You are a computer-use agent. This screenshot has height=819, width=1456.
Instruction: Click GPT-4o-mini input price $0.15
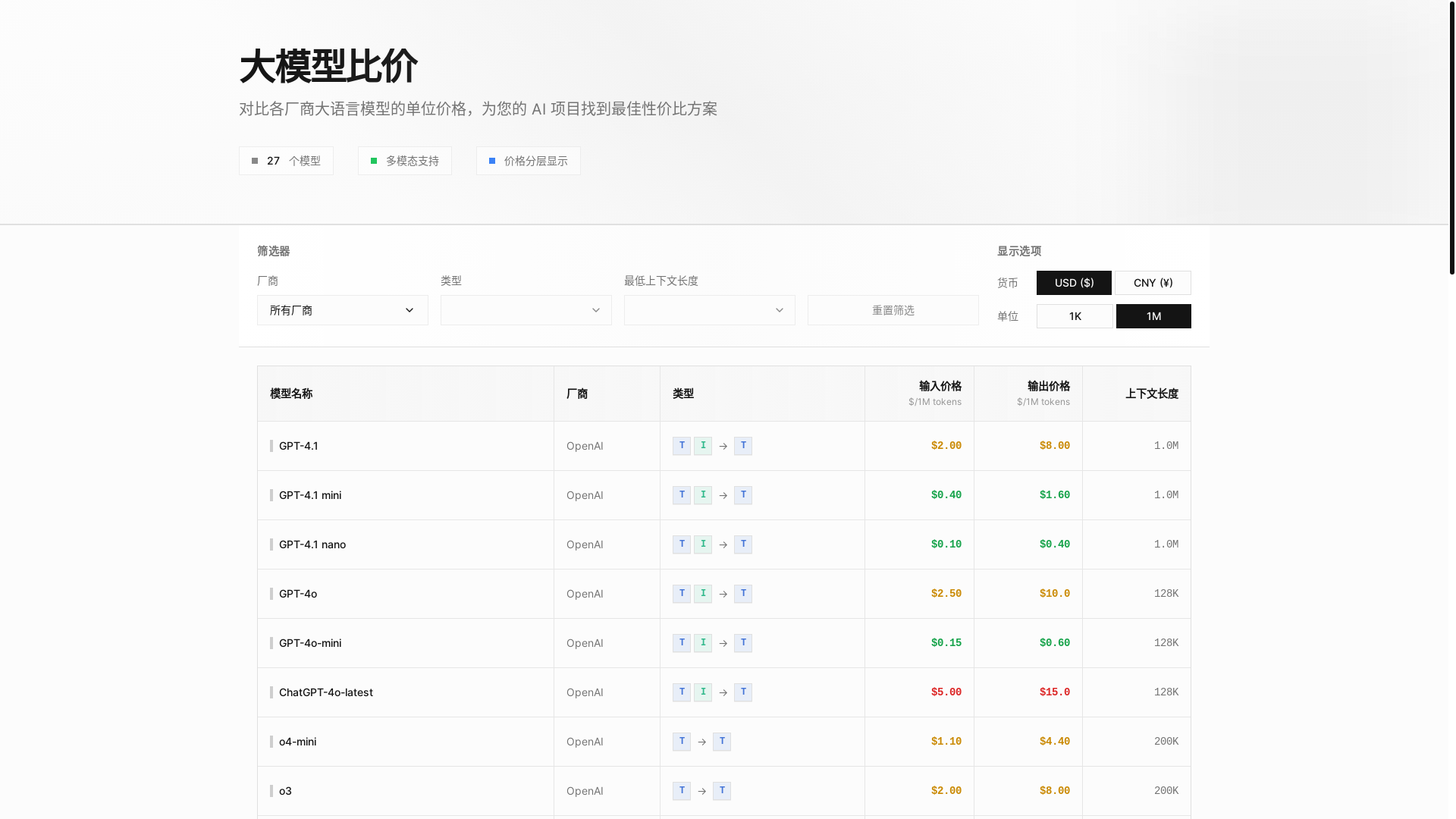(x=946, y=643)
